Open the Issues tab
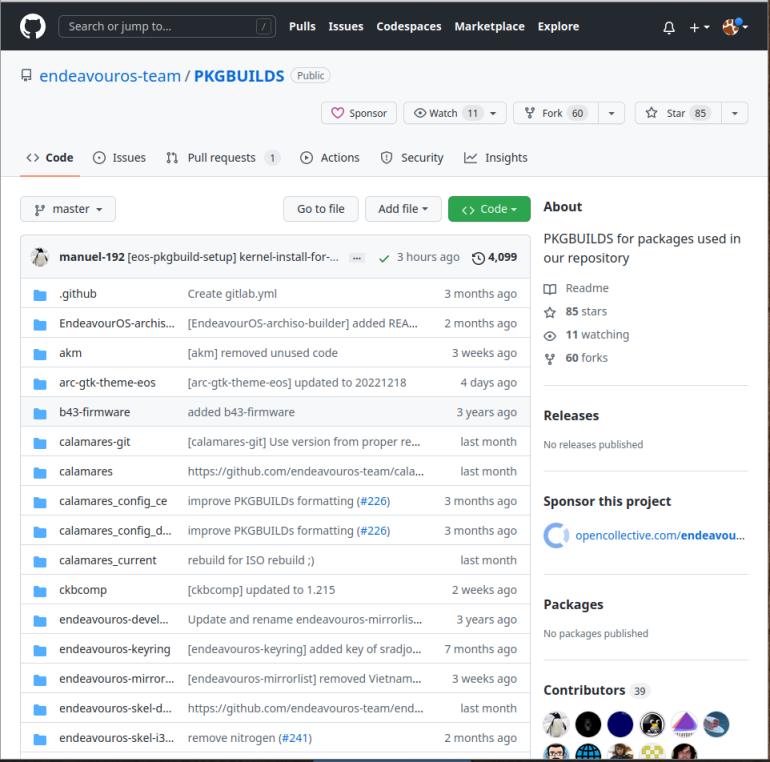This screenshot has width=770, height=762. [119, 158]
